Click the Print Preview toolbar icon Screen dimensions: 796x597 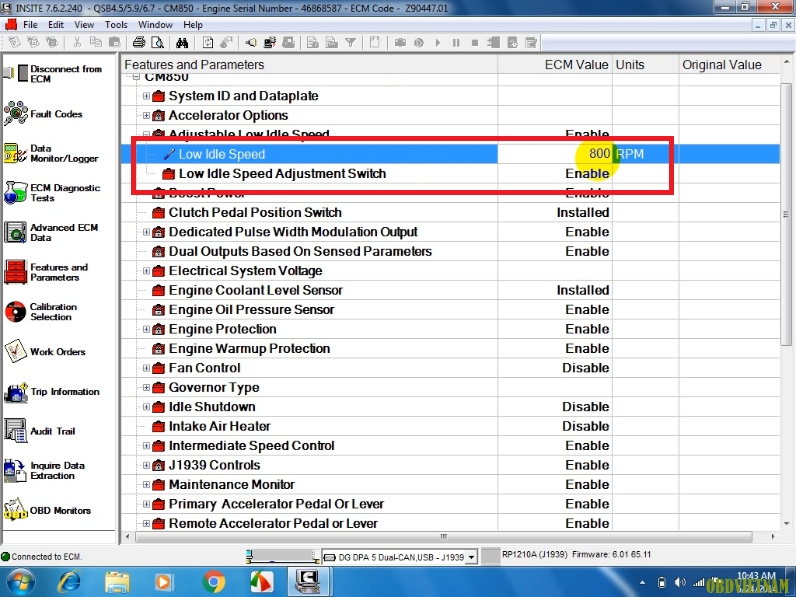coord(157,43)
